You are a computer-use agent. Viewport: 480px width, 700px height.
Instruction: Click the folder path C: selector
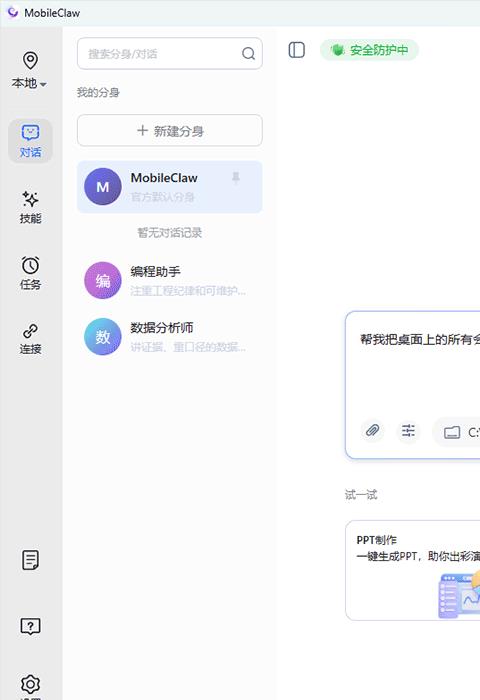[x=456, y=432]
